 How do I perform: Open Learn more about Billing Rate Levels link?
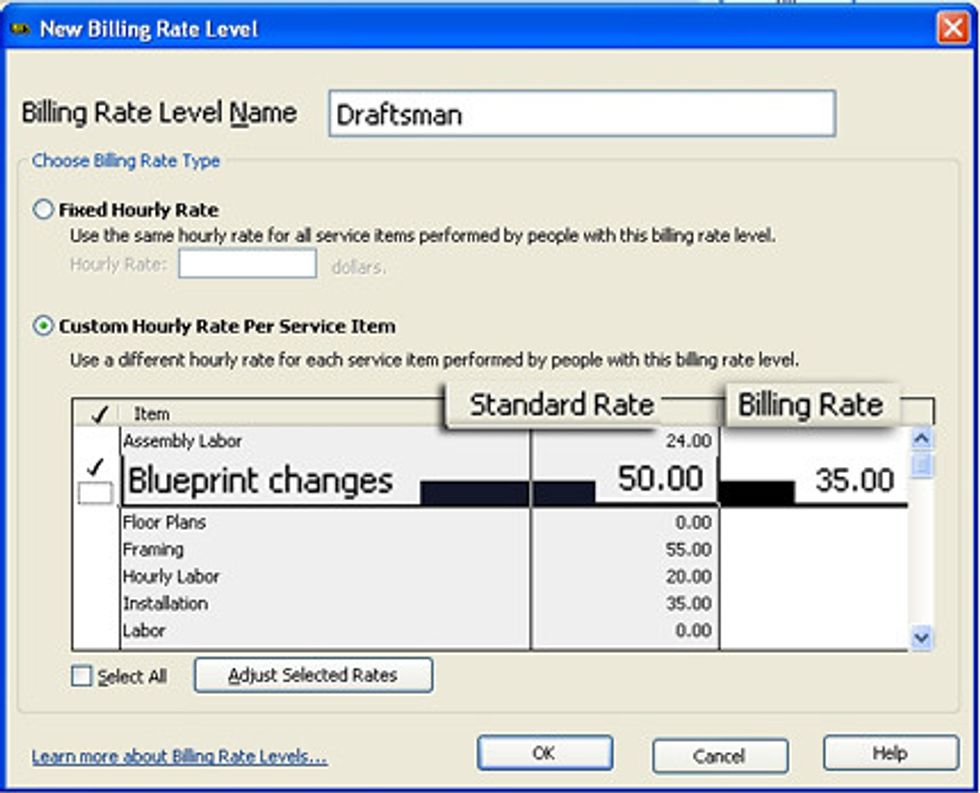(179, 756)
